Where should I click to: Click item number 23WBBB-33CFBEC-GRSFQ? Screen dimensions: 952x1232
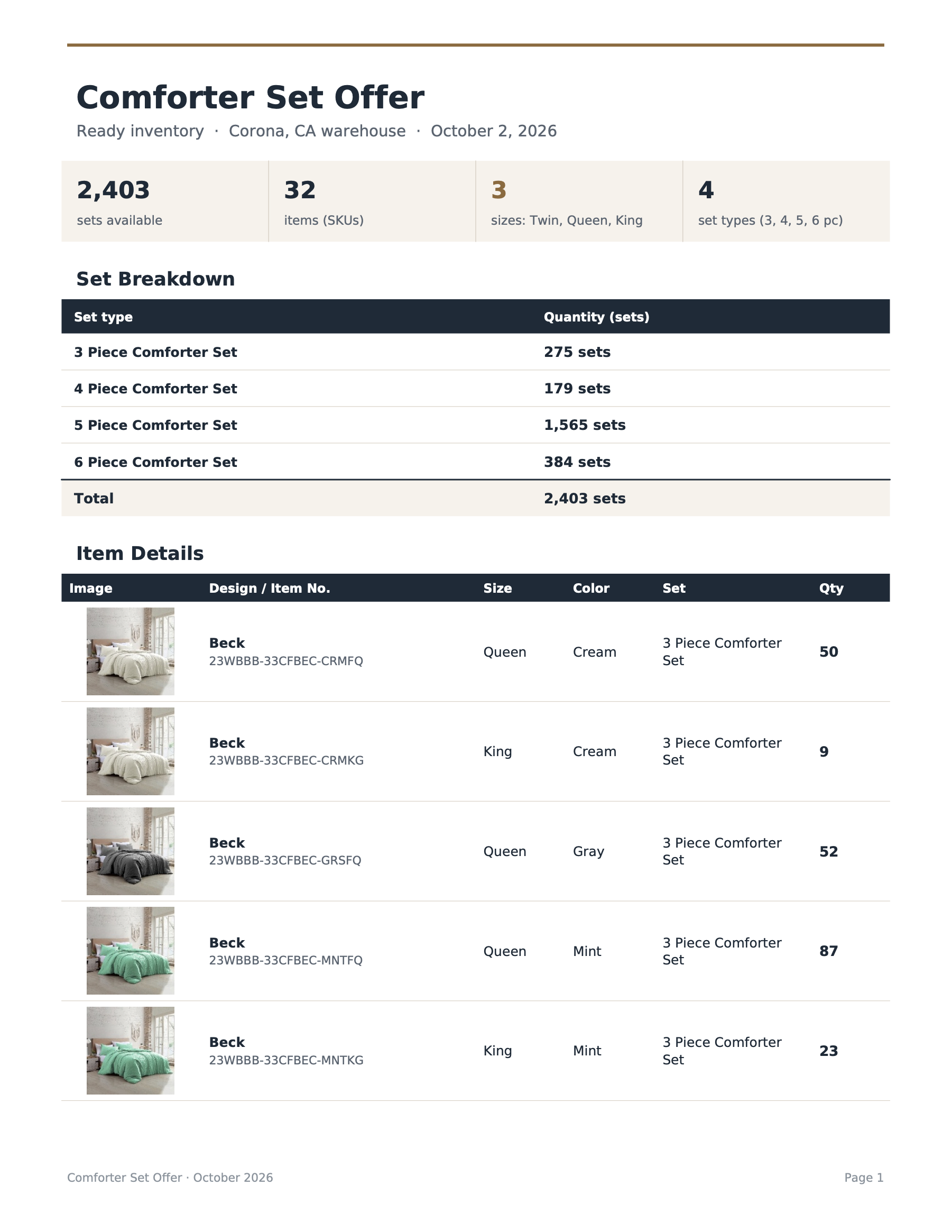click(x=285, y=861)
